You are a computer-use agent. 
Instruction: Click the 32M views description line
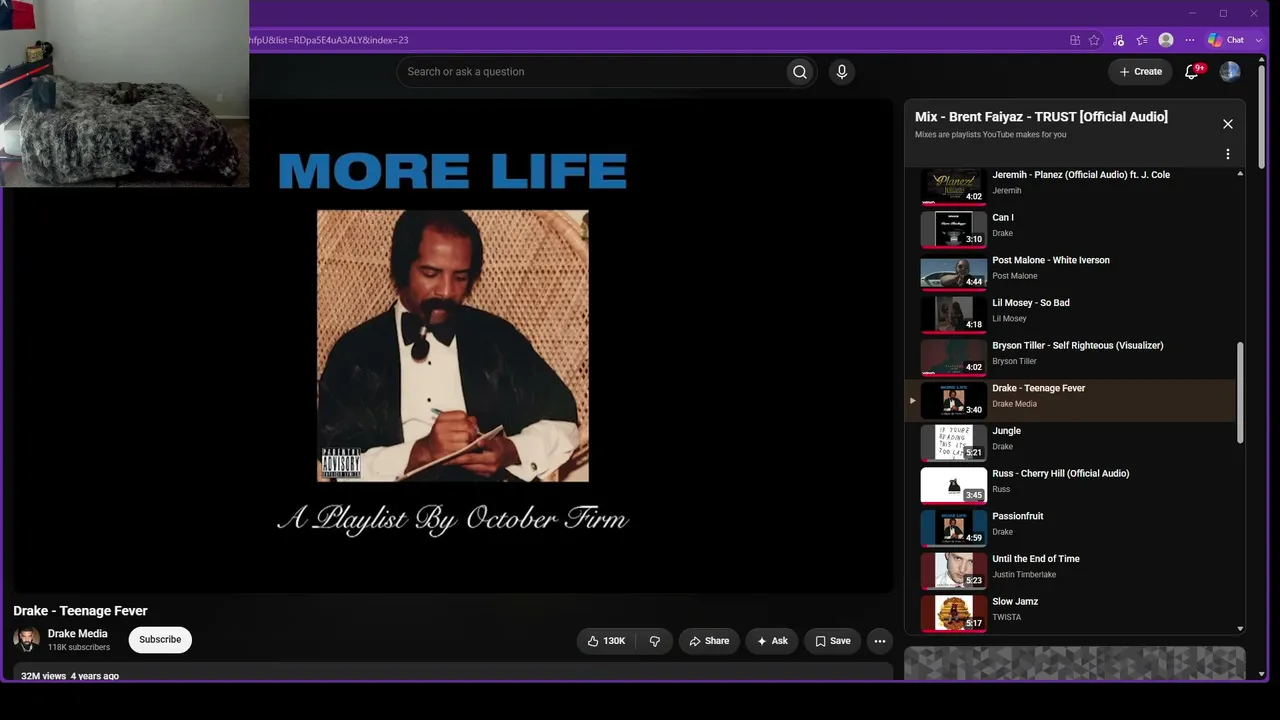click(70, 676)
